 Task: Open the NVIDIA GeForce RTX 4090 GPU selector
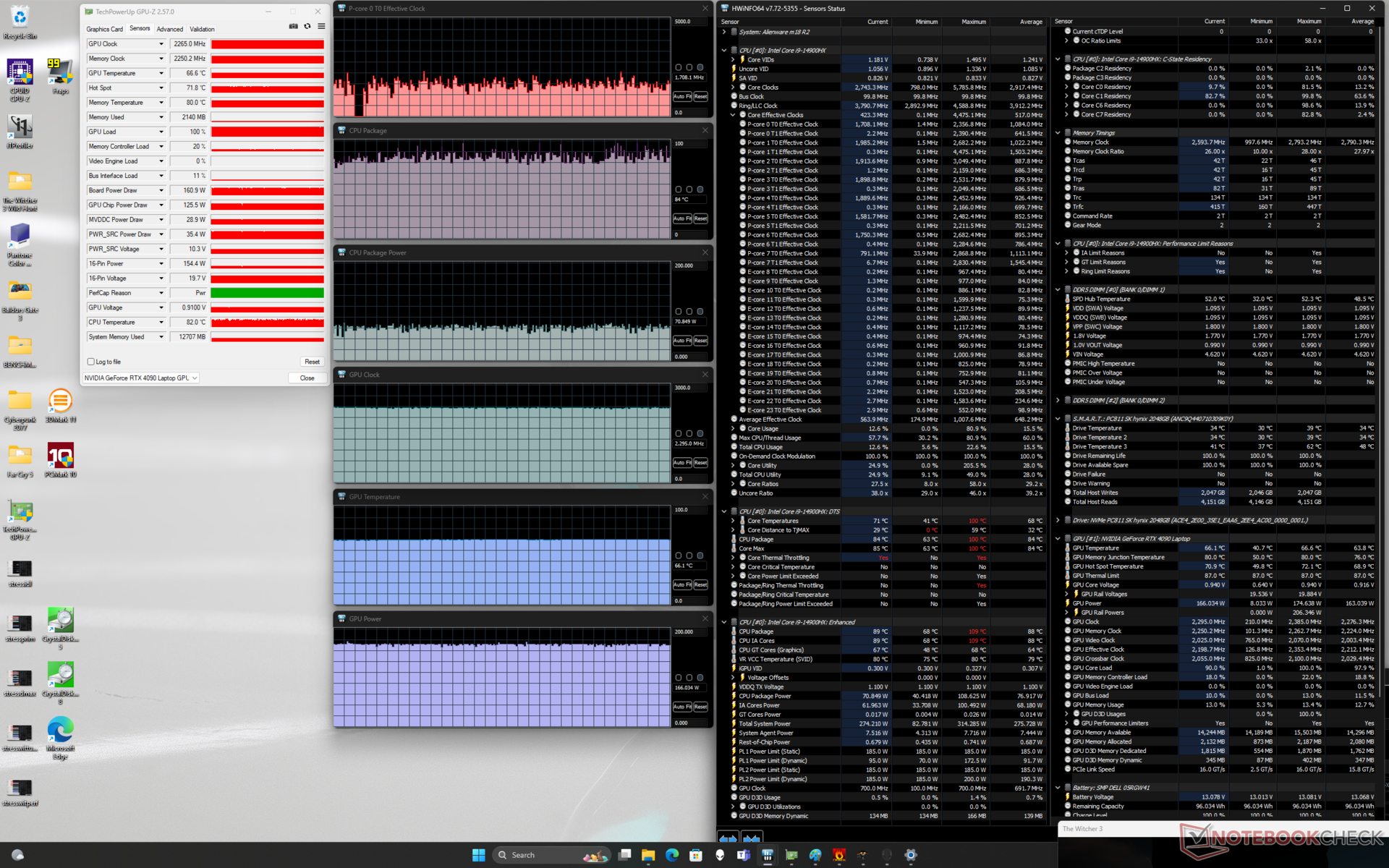(141, 378)
